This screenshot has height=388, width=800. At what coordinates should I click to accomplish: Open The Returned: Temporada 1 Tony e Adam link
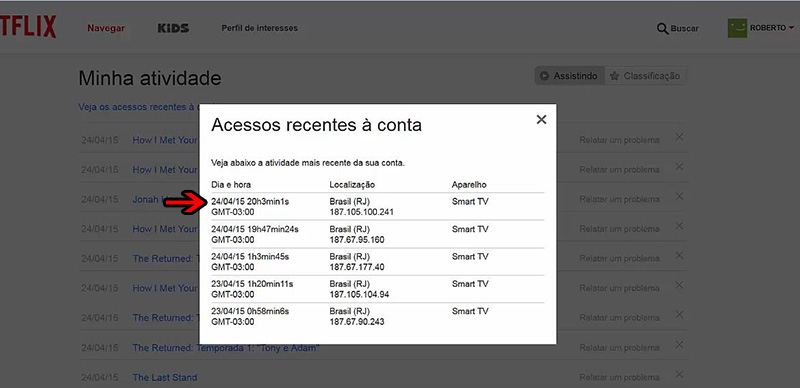pyautogui.click(x=226, y=348)
